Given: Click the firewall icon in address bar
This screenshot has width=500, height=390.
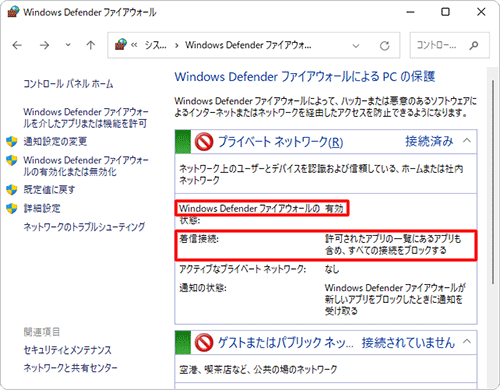Looking at the screenshot, I should 121,45.
